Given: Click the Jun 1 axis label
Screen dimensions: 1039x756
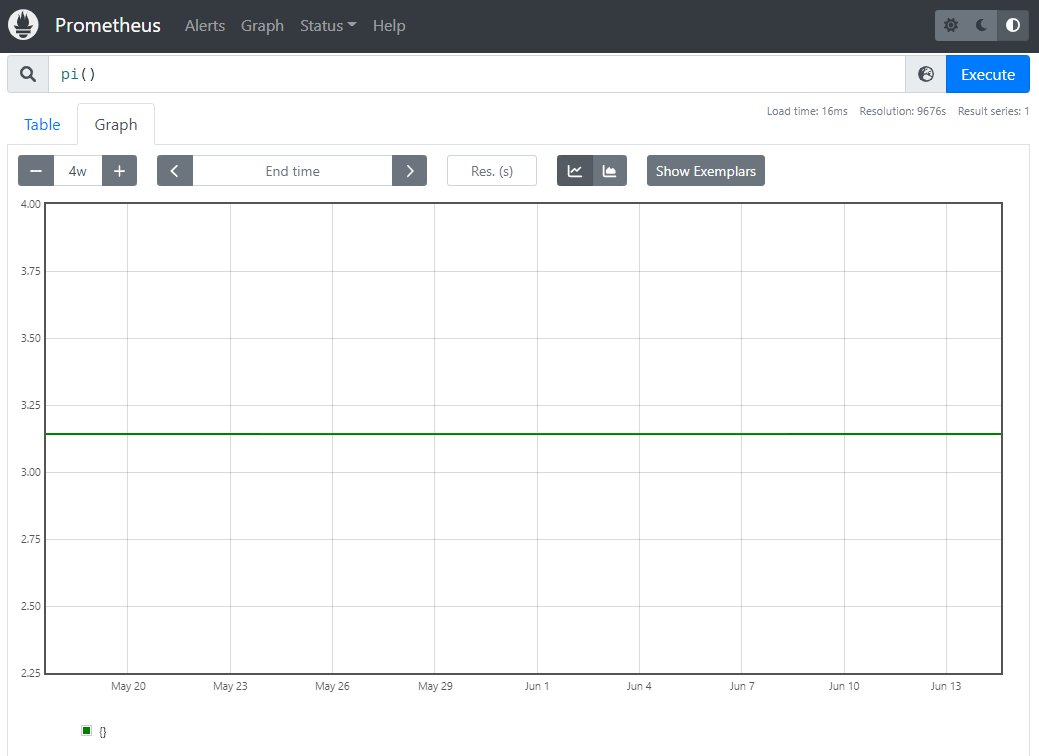Looking at the screenshot, I should (x=537, y=686).
